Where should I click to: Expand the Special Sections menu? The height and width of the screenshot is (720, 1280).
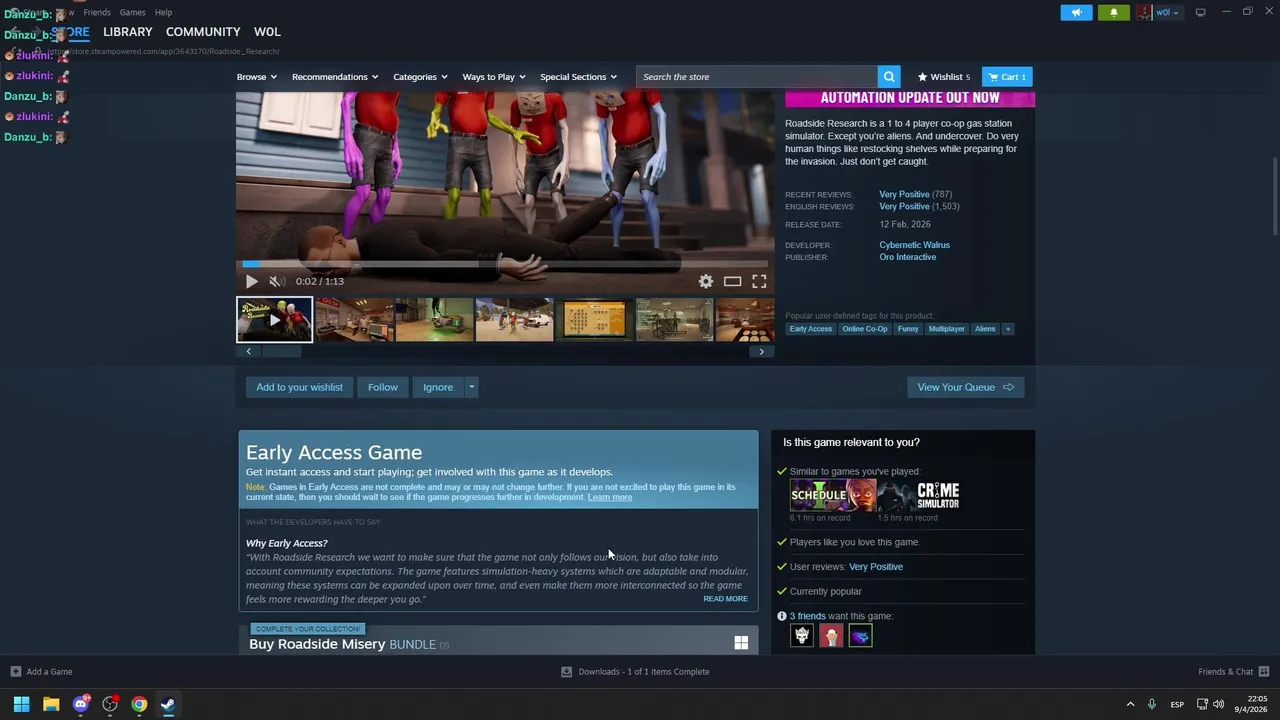pyautogui.click(x=578, y=77)
